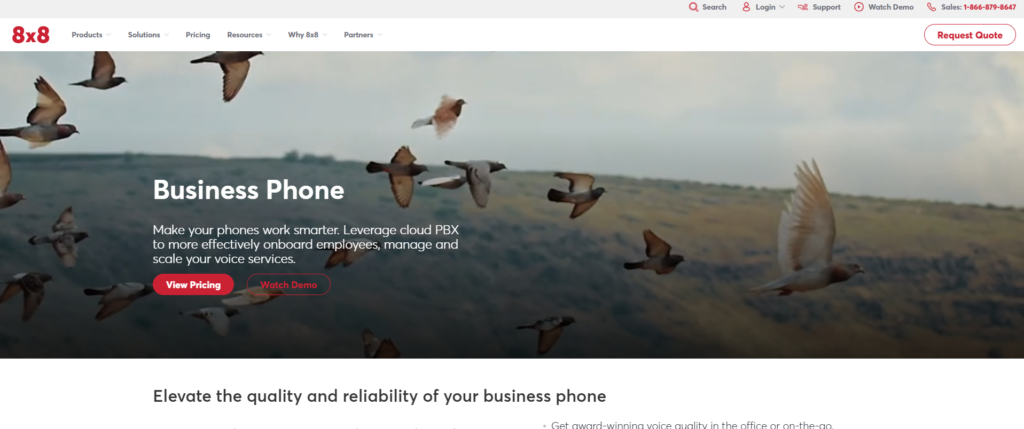
Task: Click the Login person icon
Action: pyautogui.click(x=746, y=7)
